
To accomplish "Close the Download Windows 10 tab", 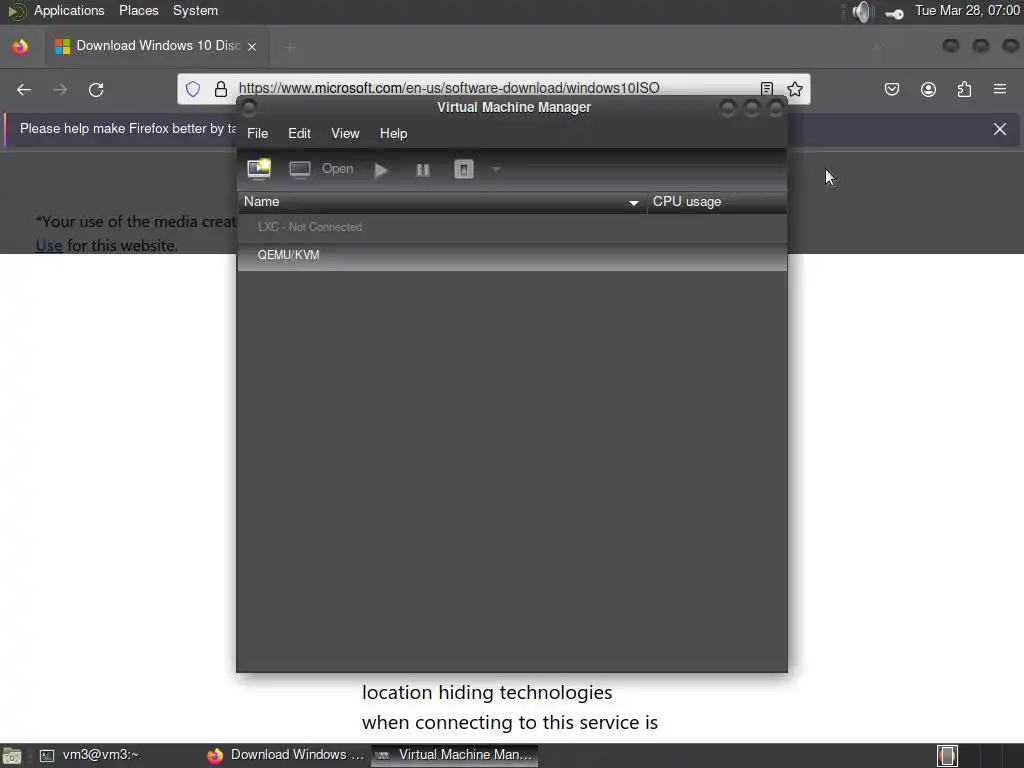I will tap(252, 46).
